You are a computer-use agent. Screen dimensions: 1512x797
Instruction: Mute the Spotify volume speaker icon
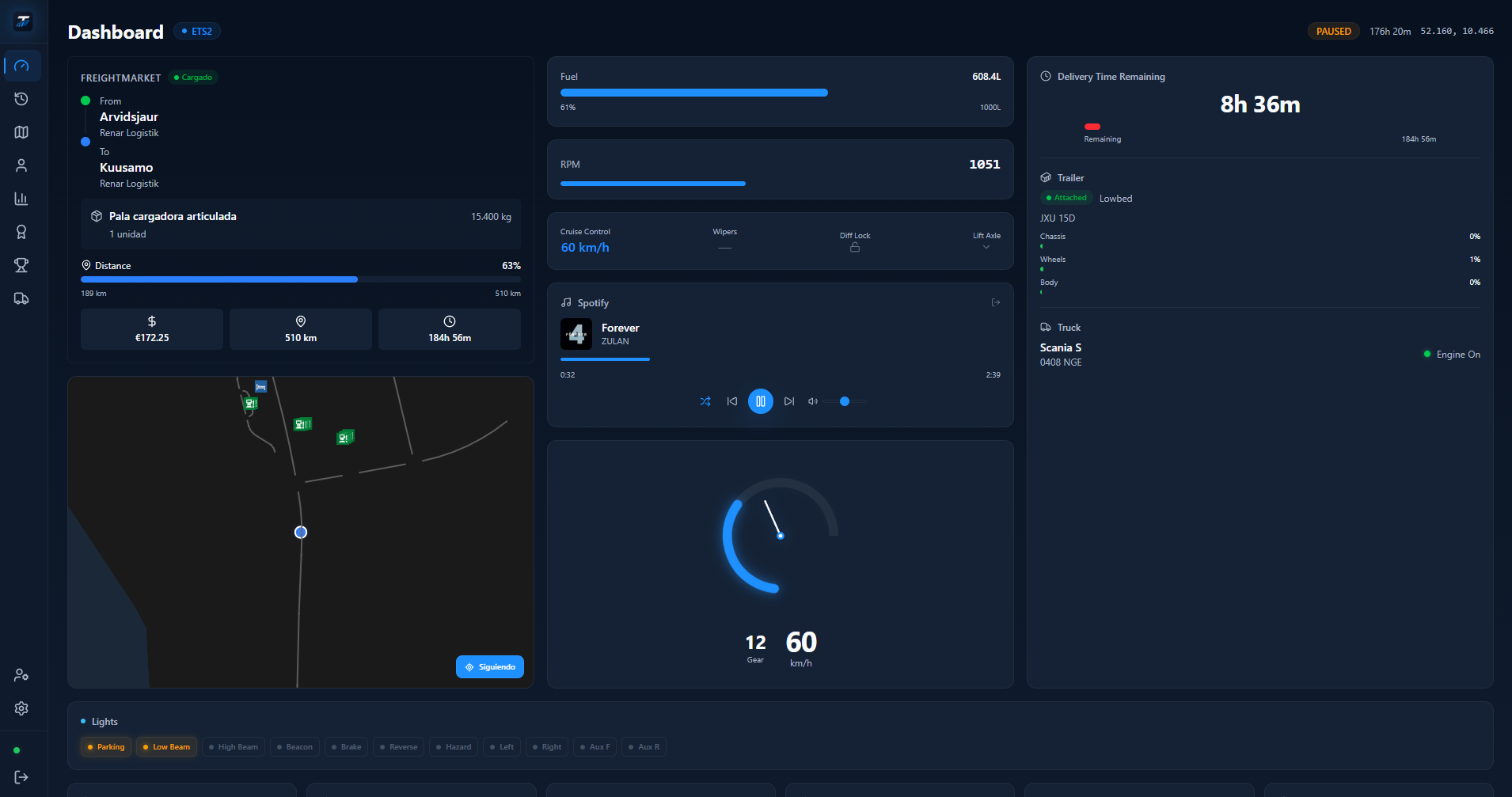[812, 401]
